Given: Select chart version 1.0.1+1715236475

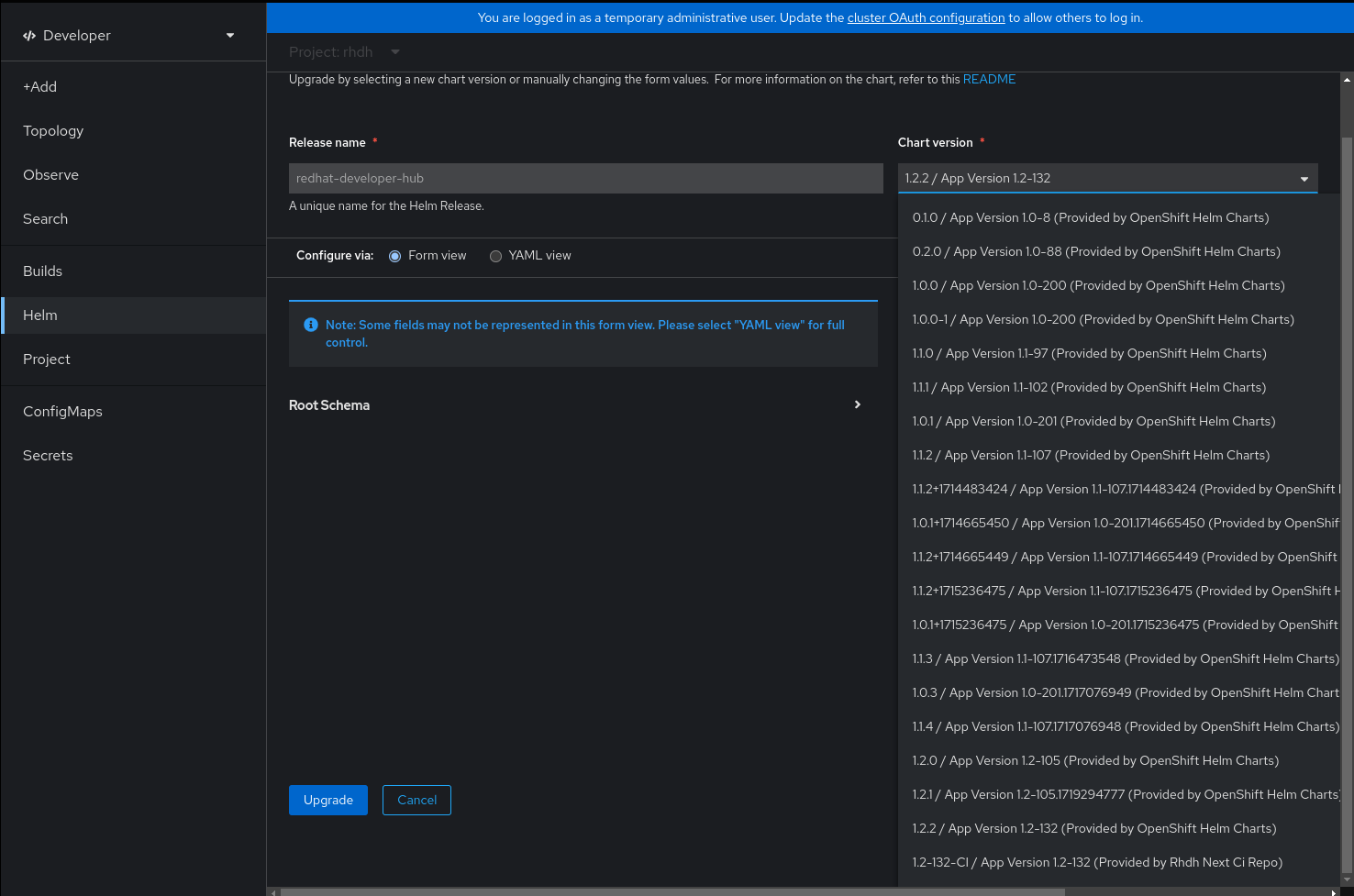Looking at the screenshot, I should tap(1118, 625).
